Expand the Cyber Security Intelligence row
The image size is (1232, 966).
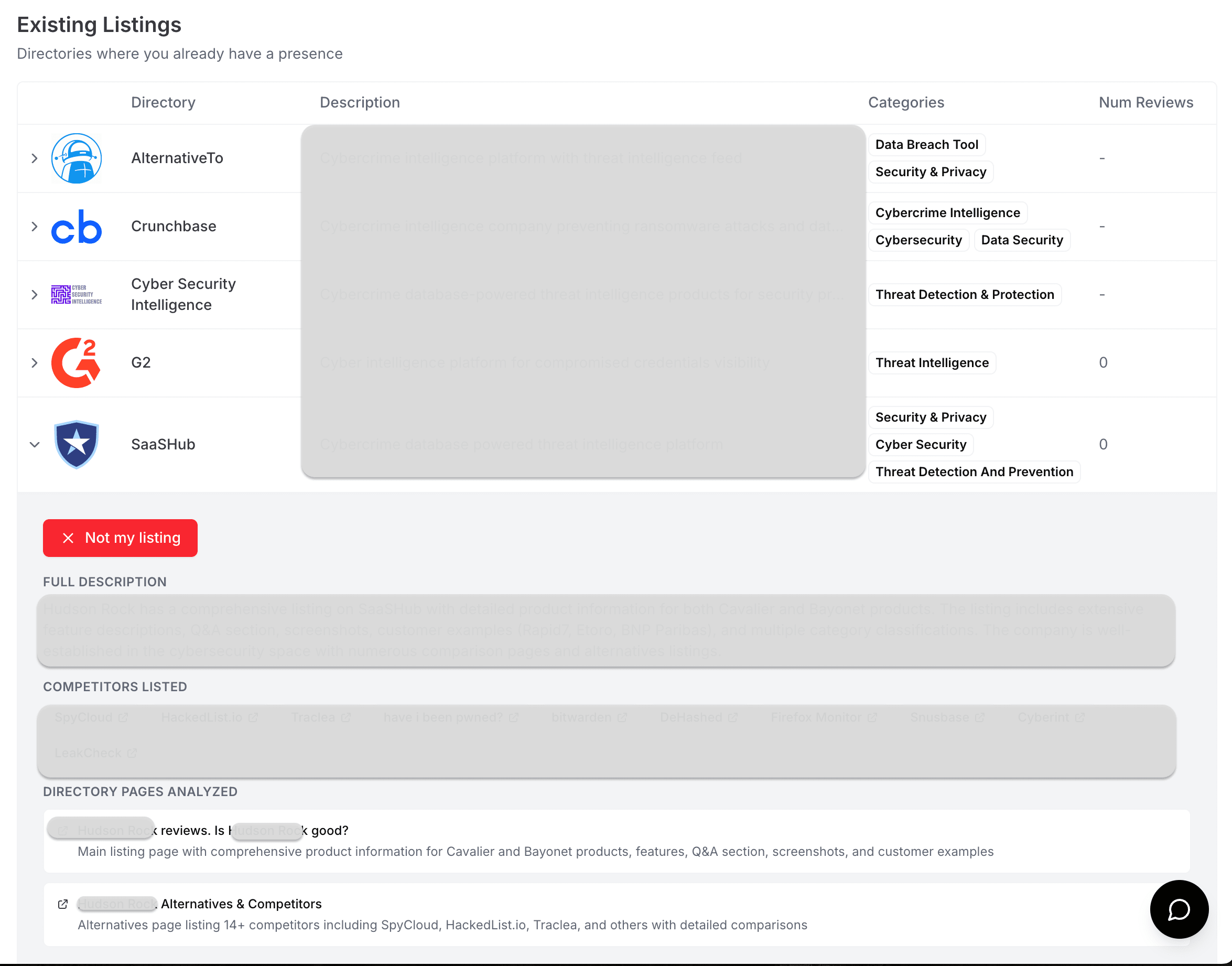(x=35, y=294)
